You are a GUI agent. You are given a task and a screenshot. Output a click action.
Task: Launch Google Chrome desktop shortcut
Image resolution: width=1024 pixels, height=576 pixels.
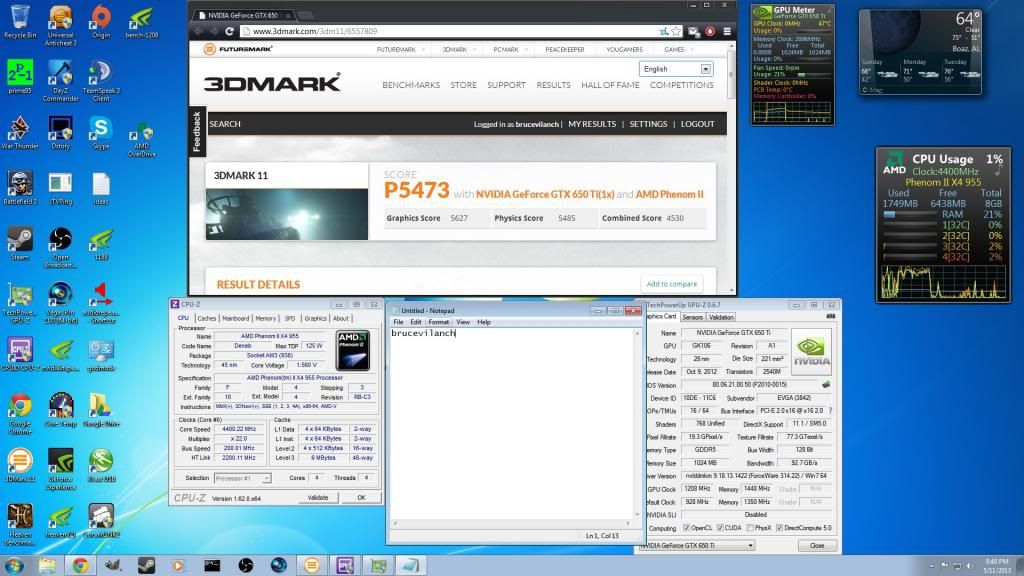pyautogui.click(x=20, y=413)
